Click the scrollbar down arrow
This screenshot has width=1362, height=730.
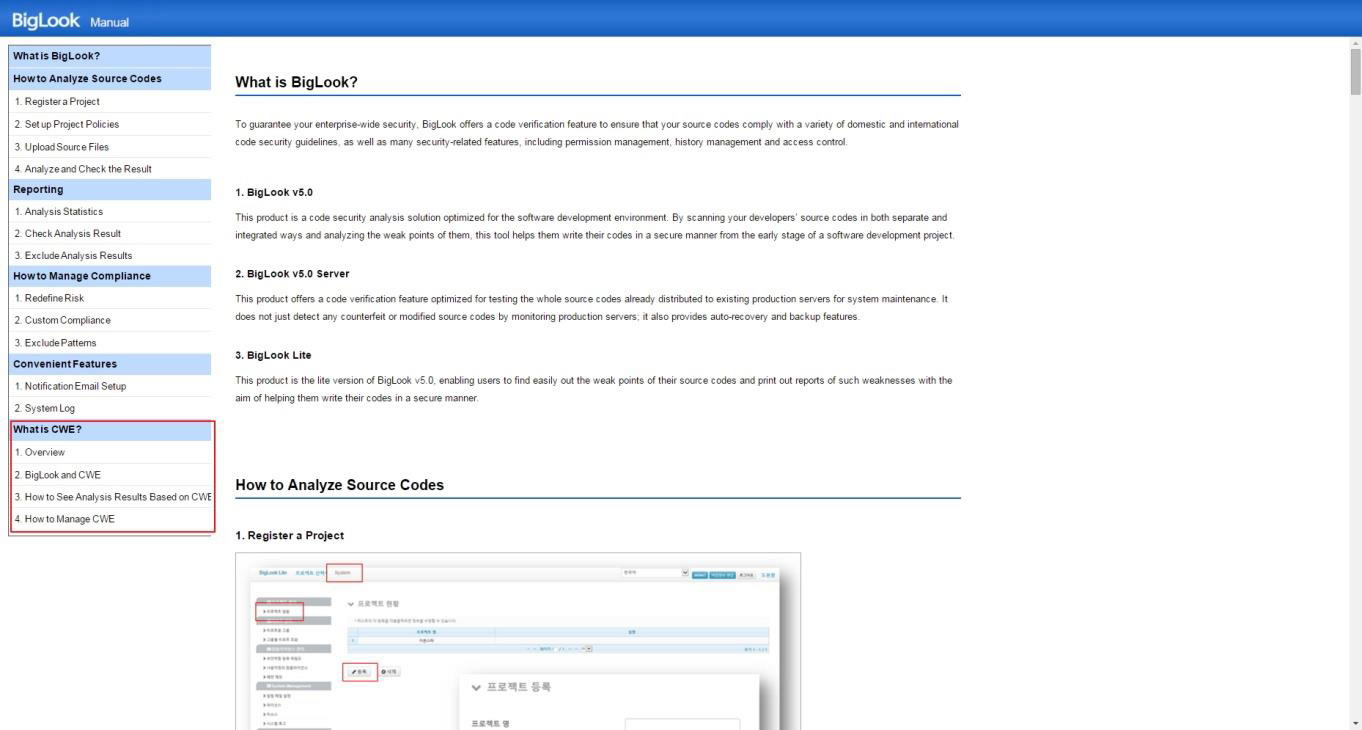click(x=1356, y=722)
